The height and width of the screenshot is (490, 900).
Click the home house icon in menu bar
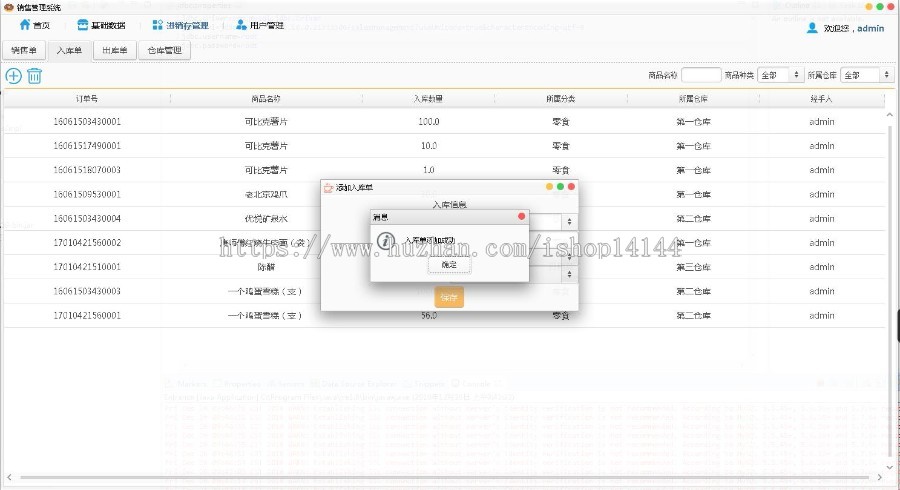(25, 25)
